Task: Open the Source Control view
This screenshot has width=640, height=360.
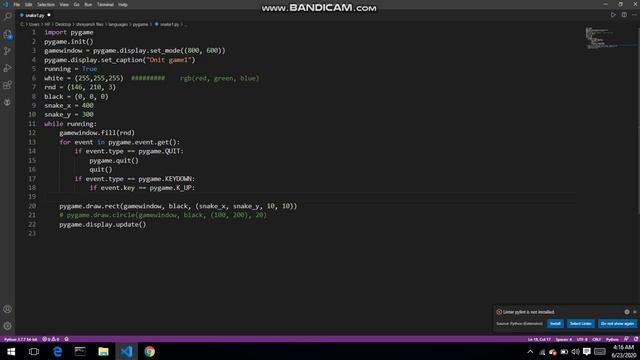Action: point(7,51)
